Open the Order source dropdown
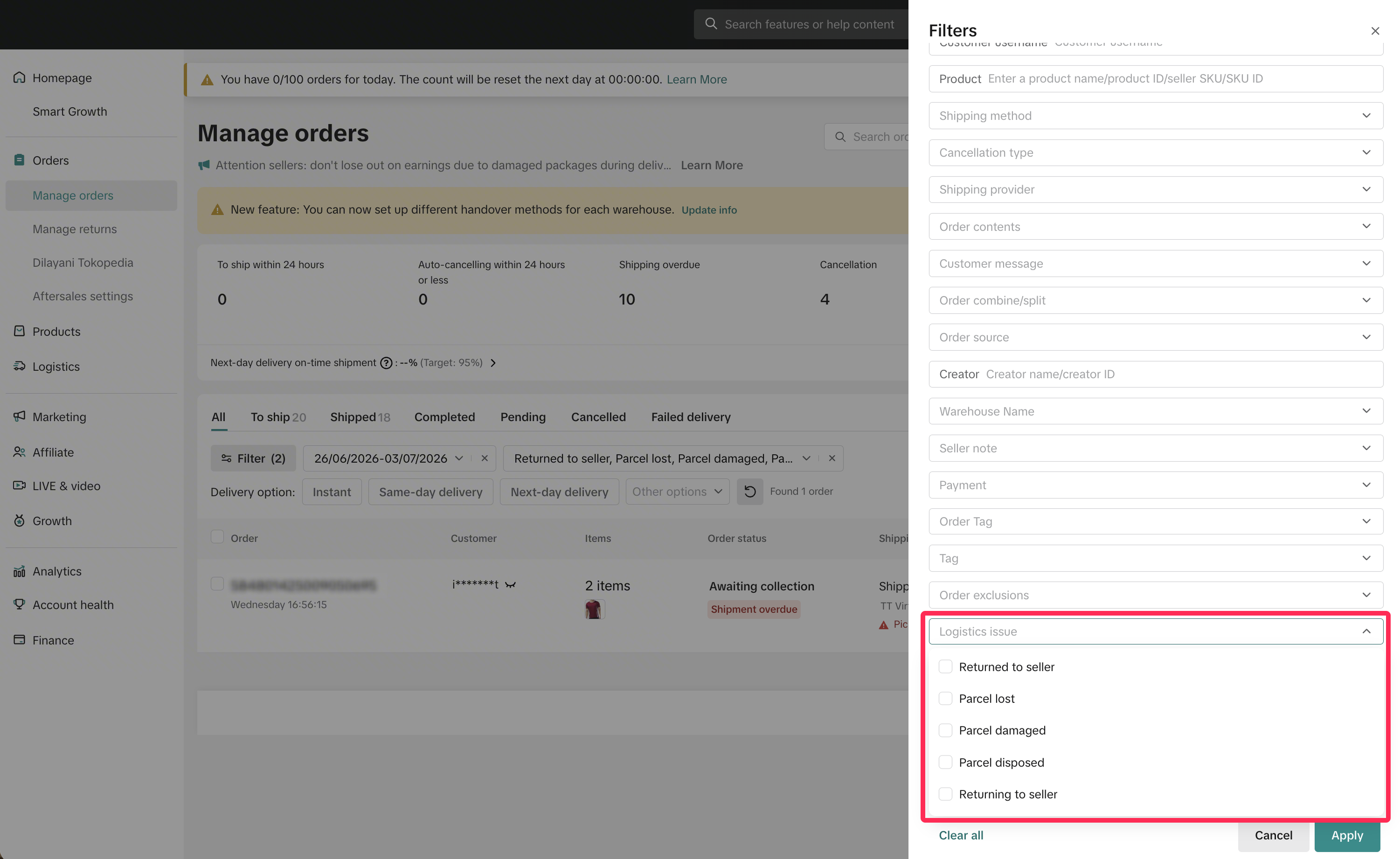Screen dimensions: 1400x859 pos(1156,337)
